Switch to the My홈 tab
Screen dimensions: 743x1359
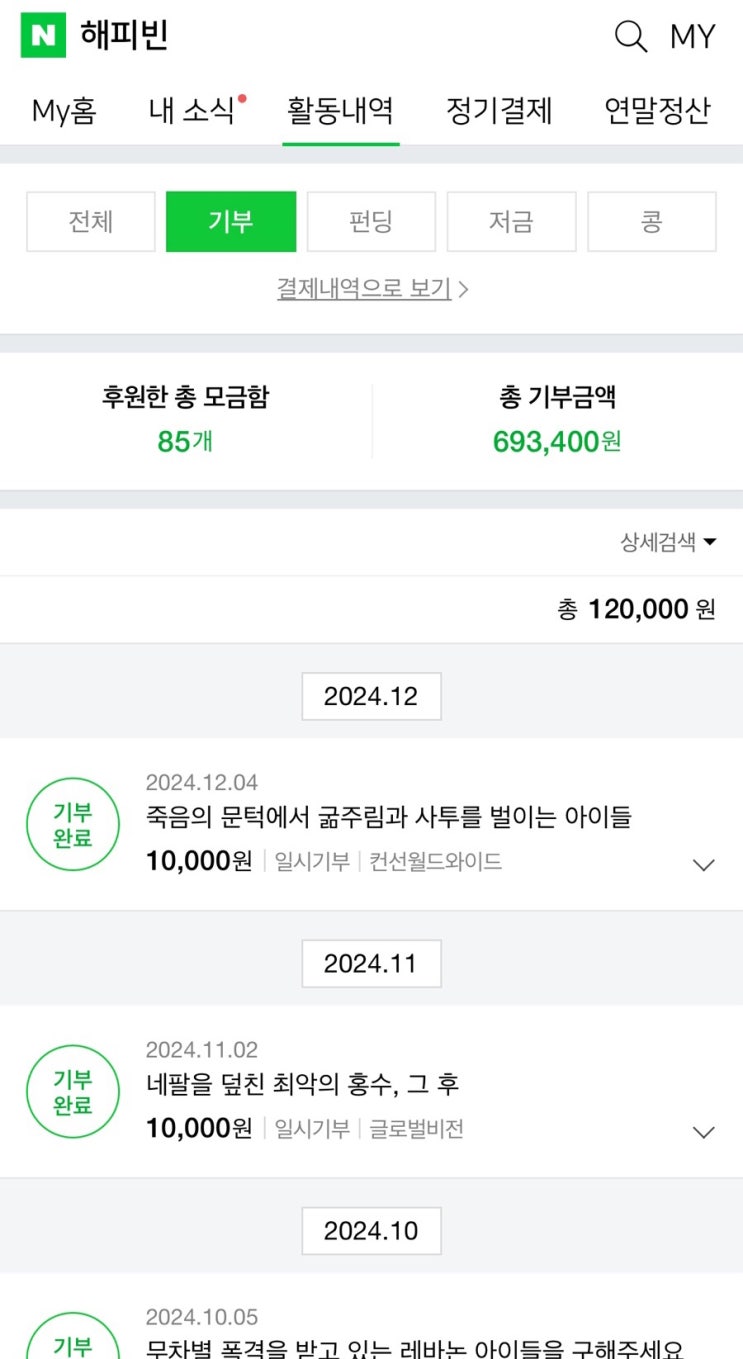(64, 110)
